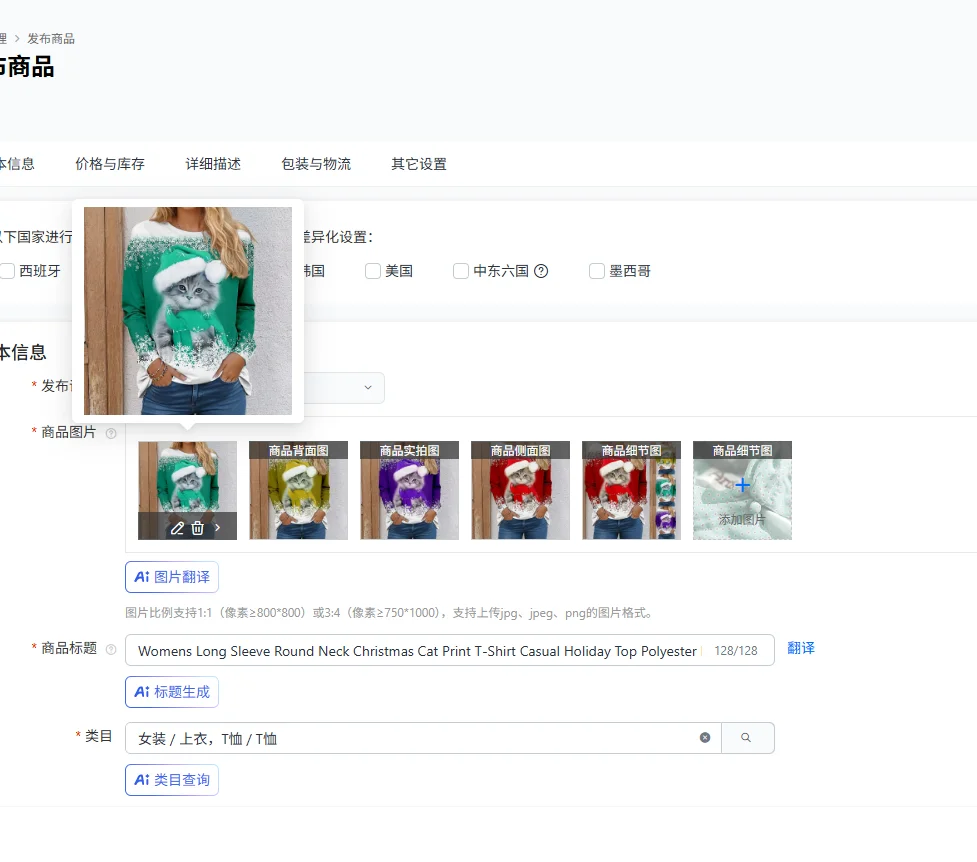Viewport: 977px width, 862px height.
Task: Click the 翻译 link beside title
Action: pos(801,648)
